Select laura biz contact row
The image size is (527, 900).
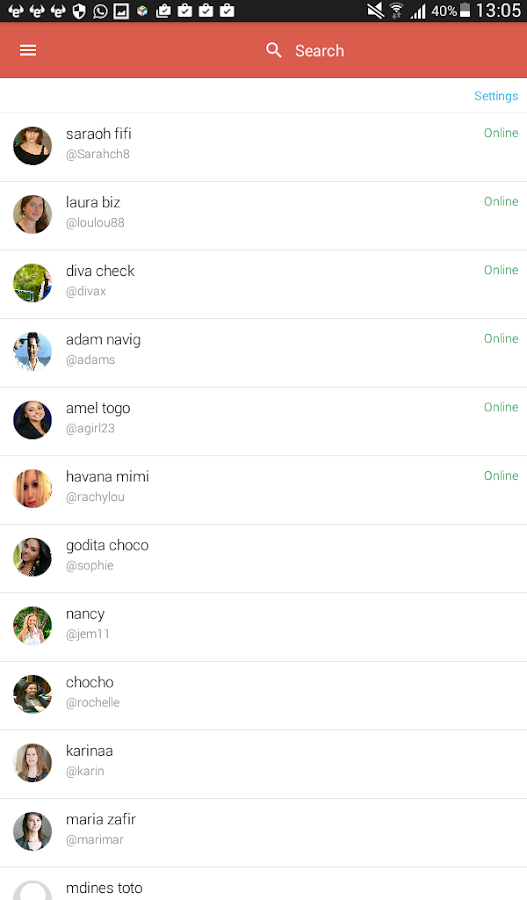[x=264, y=216]
